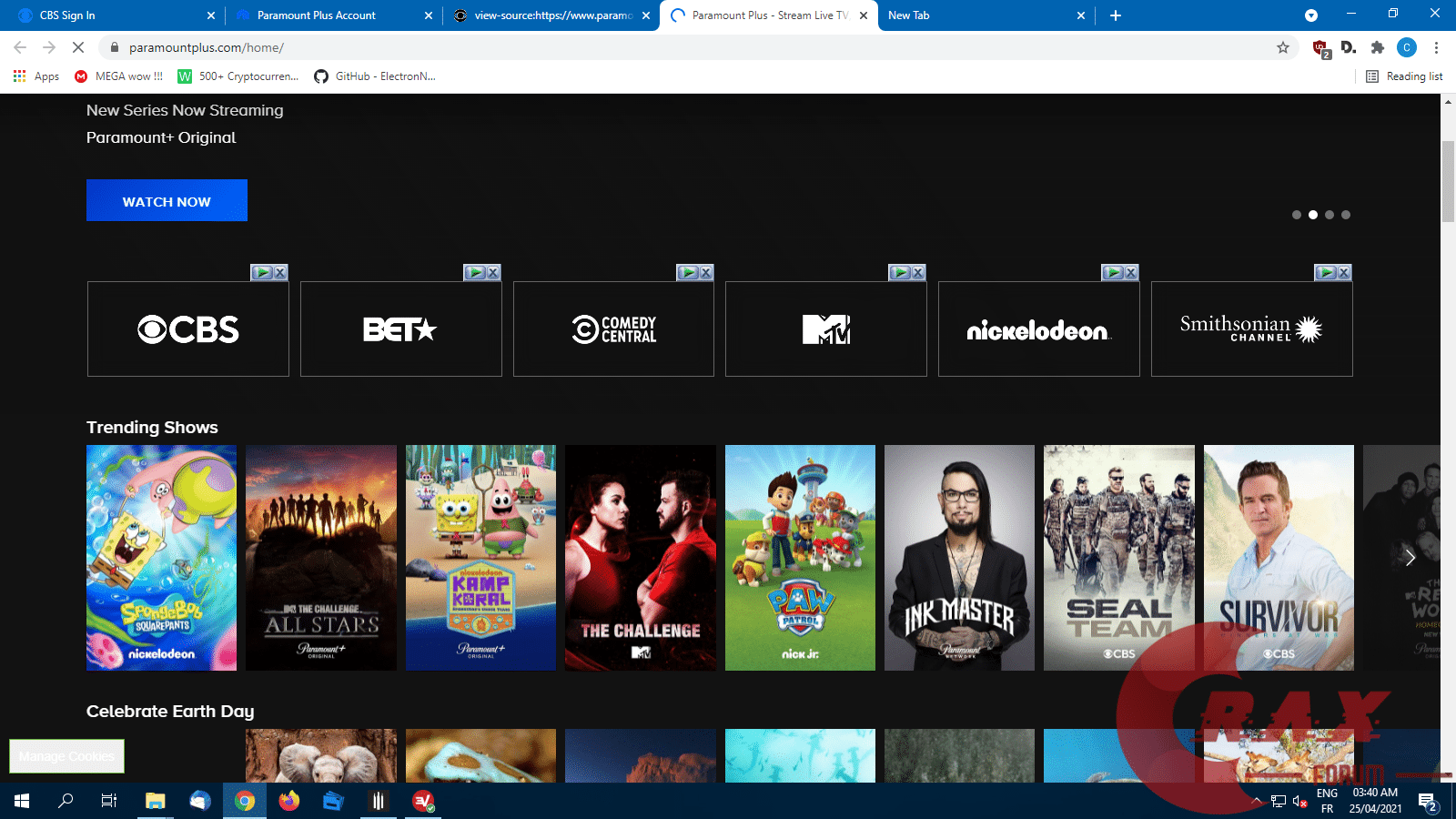Open the network status icon in system tray
The image size is (1456, 819).
(1279, 801)
